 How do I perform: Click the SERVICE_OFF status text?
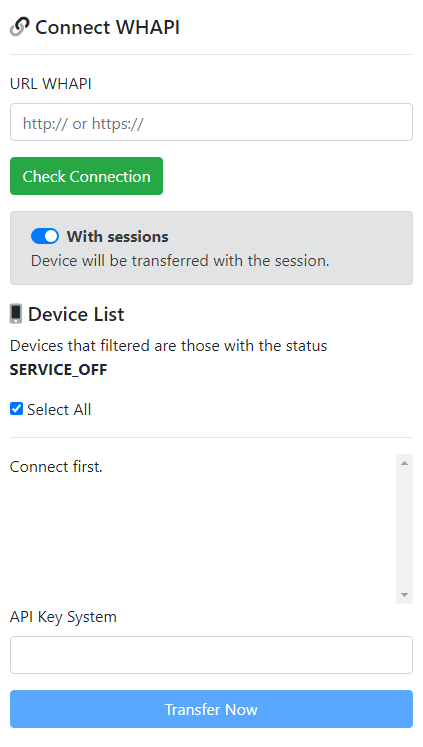pyautogui.click(x=59, y=369)
